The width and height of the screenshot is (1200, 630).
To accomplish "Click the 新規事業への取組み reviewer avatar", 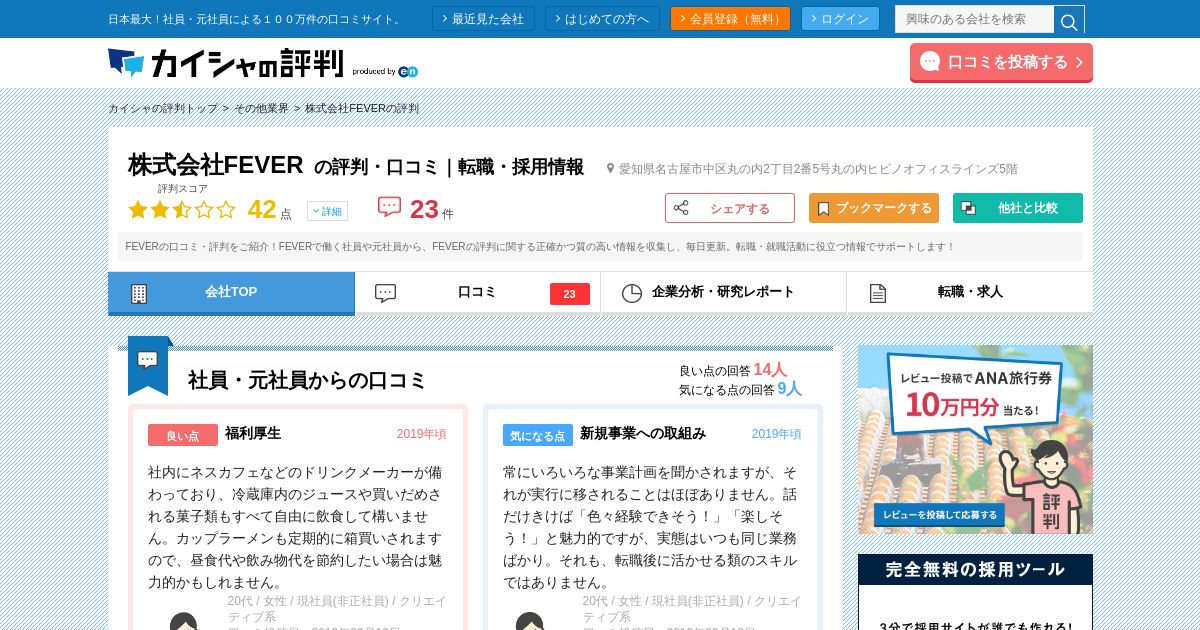I will [x=530, y=621].
